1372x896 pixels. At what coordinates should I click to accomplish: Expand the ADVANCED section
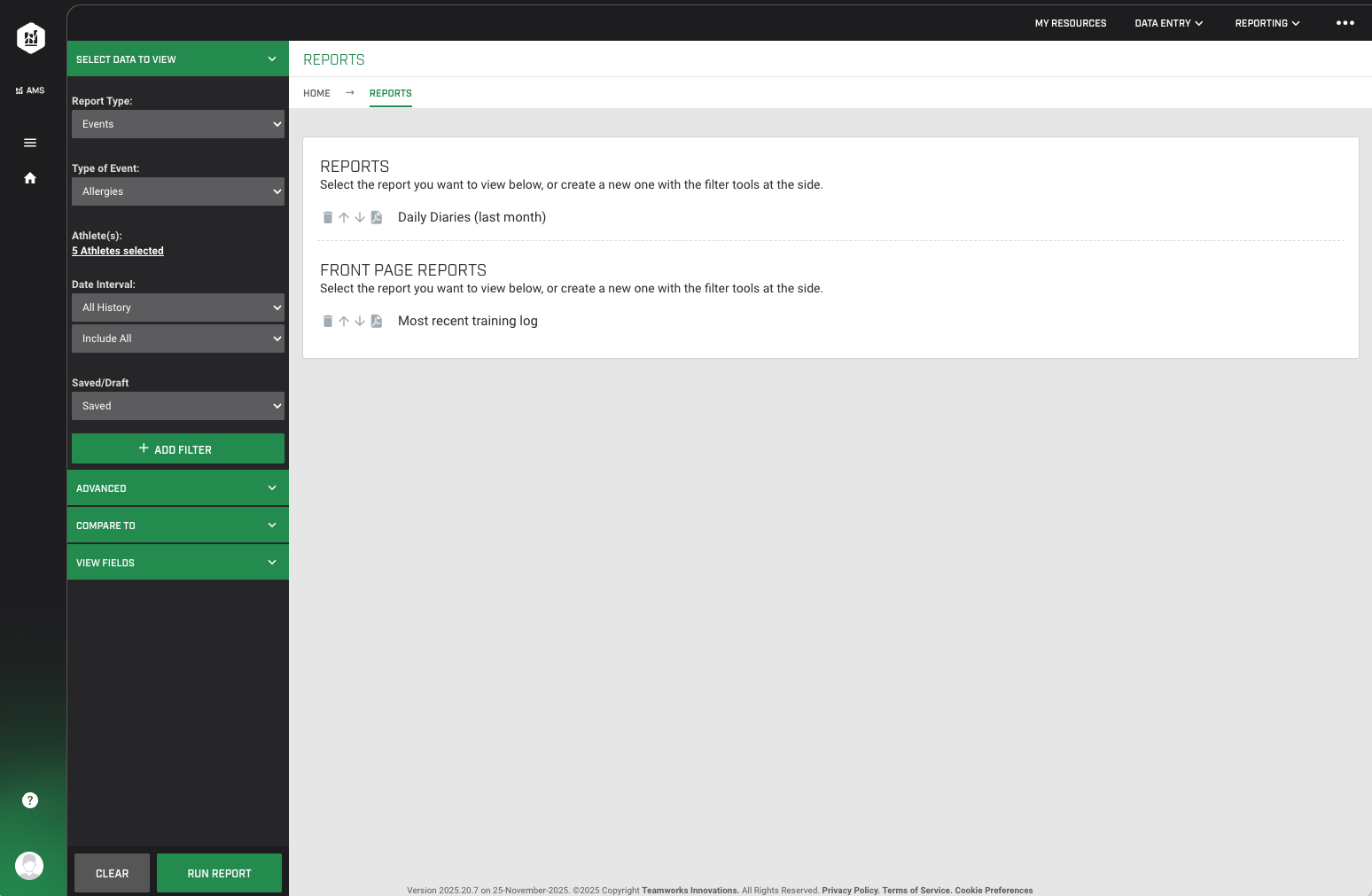tap(177, 487)
